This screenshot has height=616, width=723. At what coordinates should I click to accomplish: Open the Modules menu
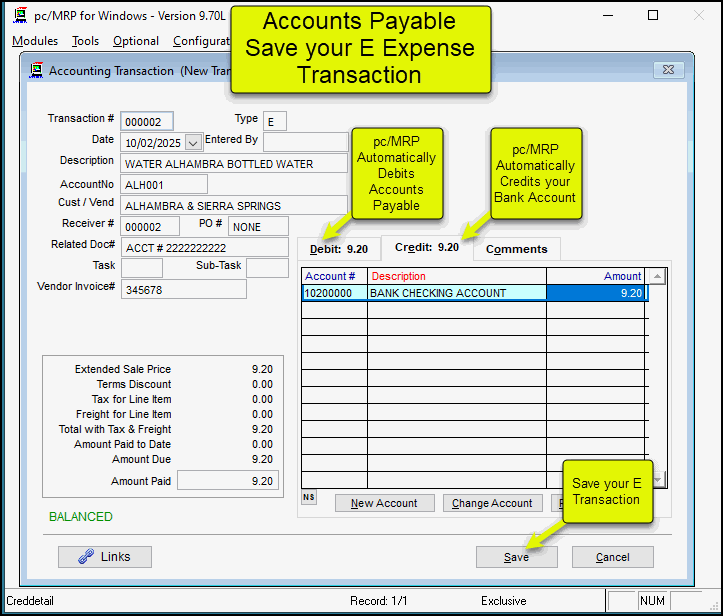click(x=35, y=41)
